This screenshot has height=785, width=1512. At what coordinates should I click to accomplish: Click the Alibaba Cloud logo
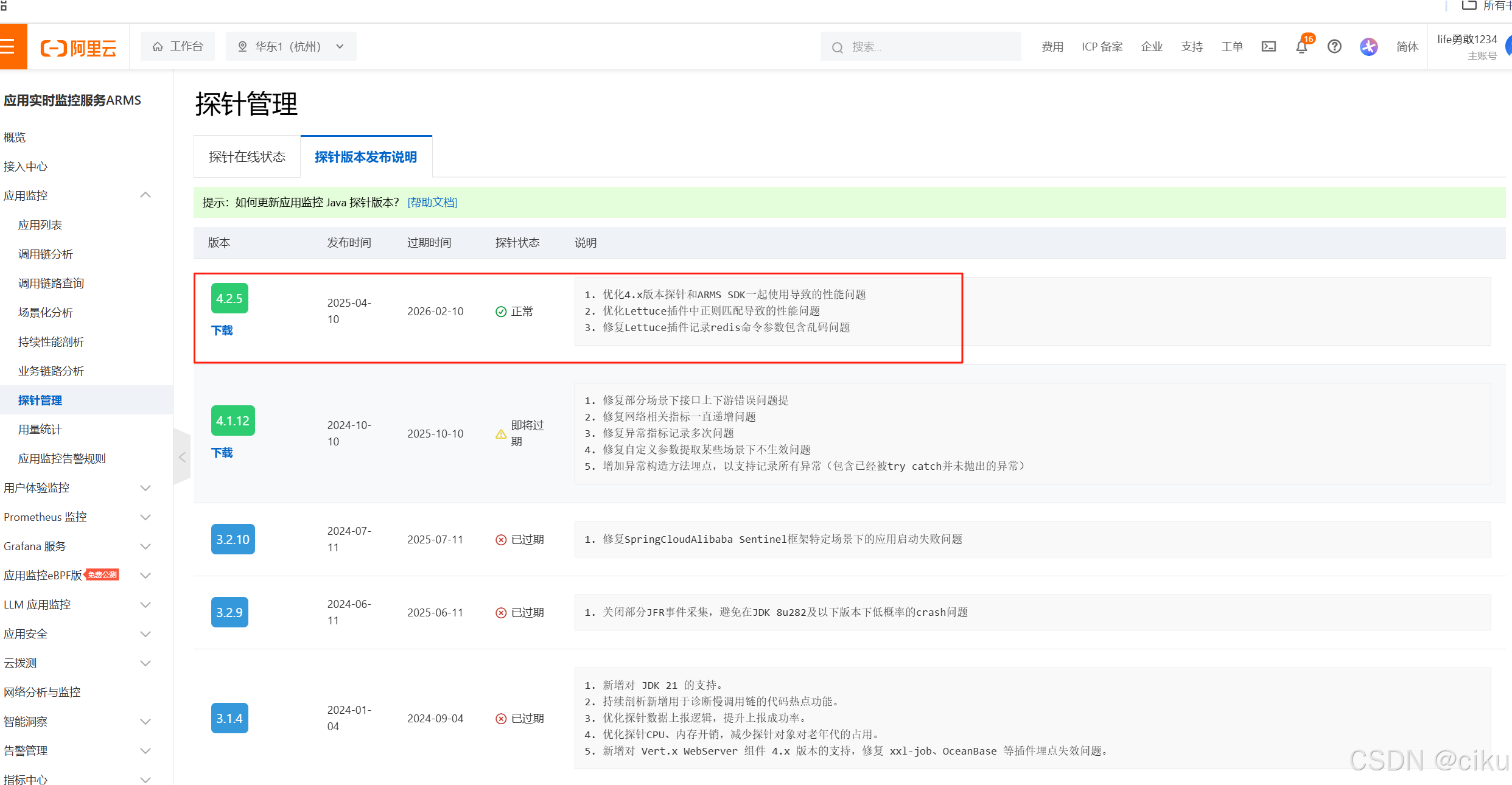pyautogui.click(x=79, y=47)
